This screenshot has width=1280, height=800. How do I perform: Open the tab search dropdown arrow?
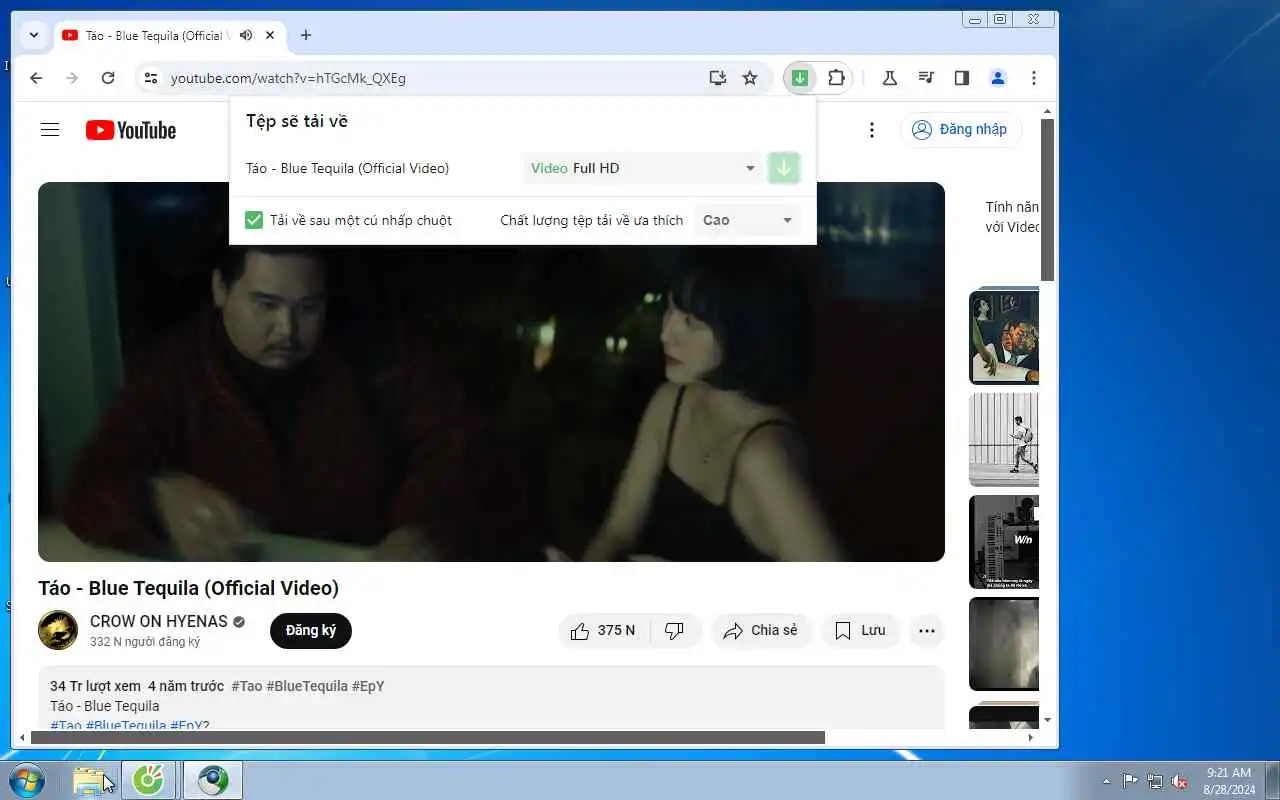click(34, 35)
